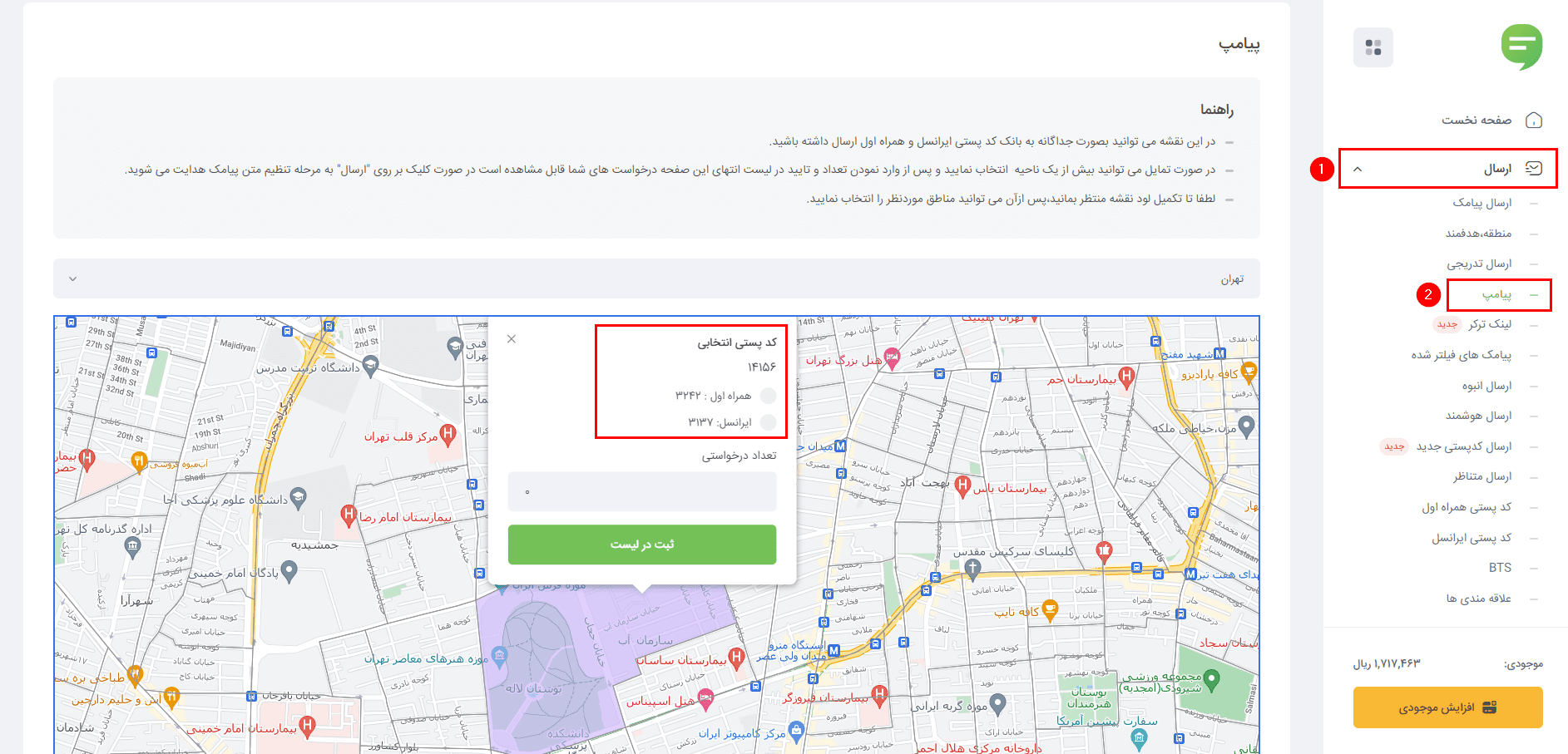Click مجموعه ورزشی شیرودی marker
The width and height of the screenshot is (1568, 754).
coord(1212,680)
